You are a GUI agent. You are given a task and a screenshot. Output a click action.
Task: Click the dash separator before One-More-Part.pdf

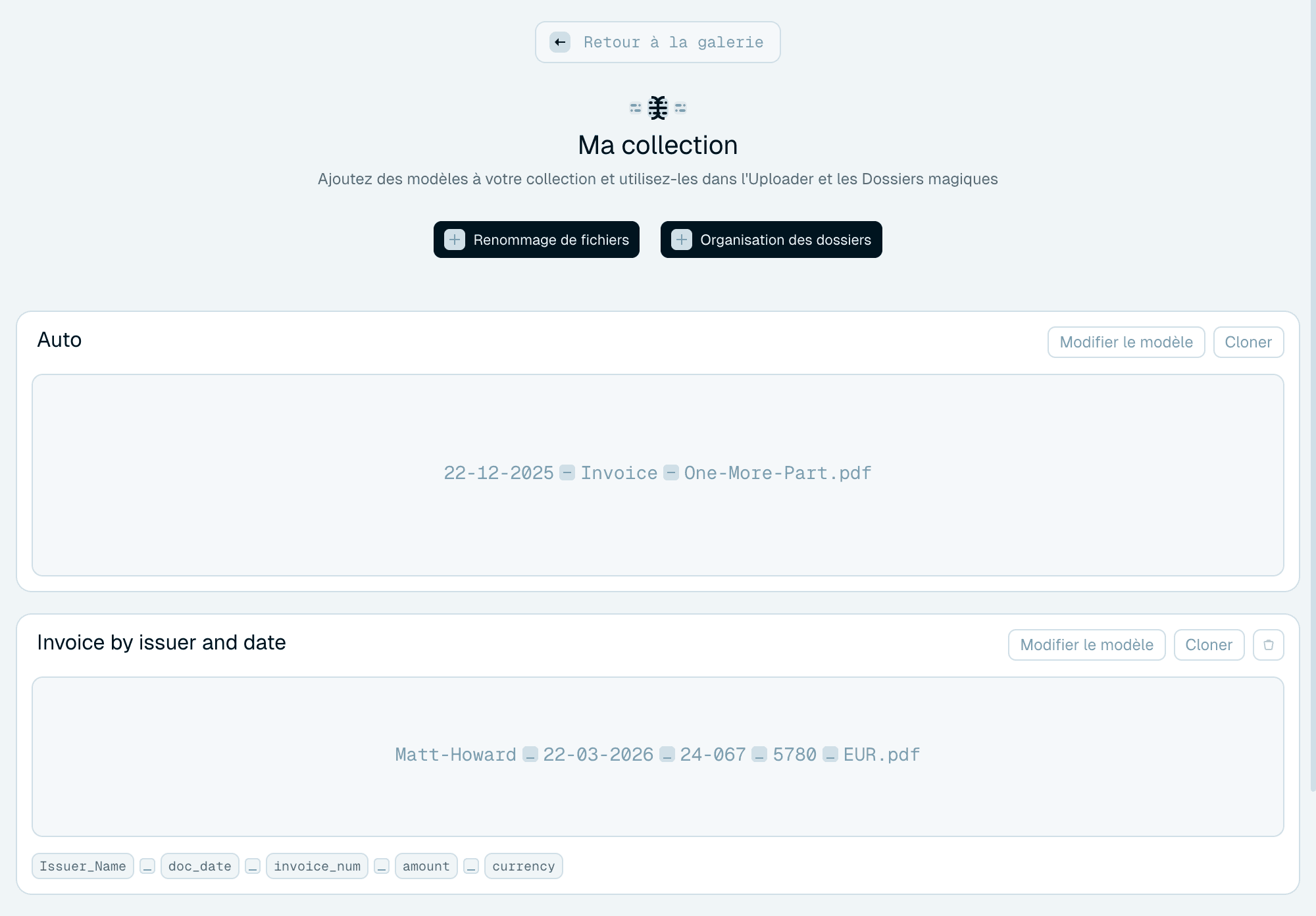click(671, 472)
